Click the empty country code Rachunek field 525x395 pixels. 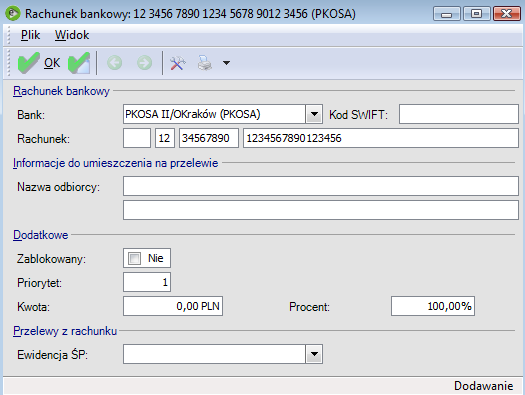pyautogui.click(x=137, y=138)
